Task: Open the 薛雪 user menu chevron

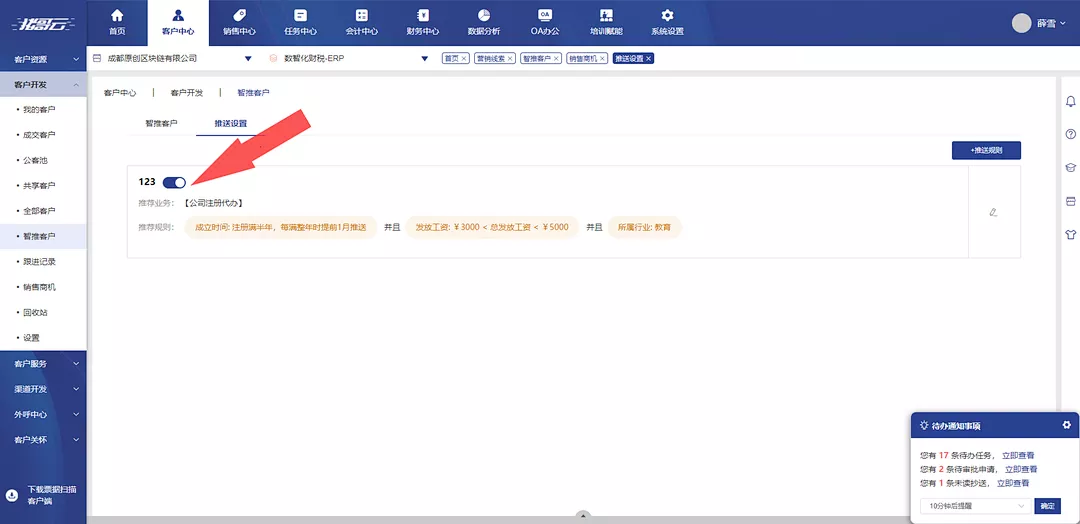Action: pyautogui.click(x=1063, y=23)
